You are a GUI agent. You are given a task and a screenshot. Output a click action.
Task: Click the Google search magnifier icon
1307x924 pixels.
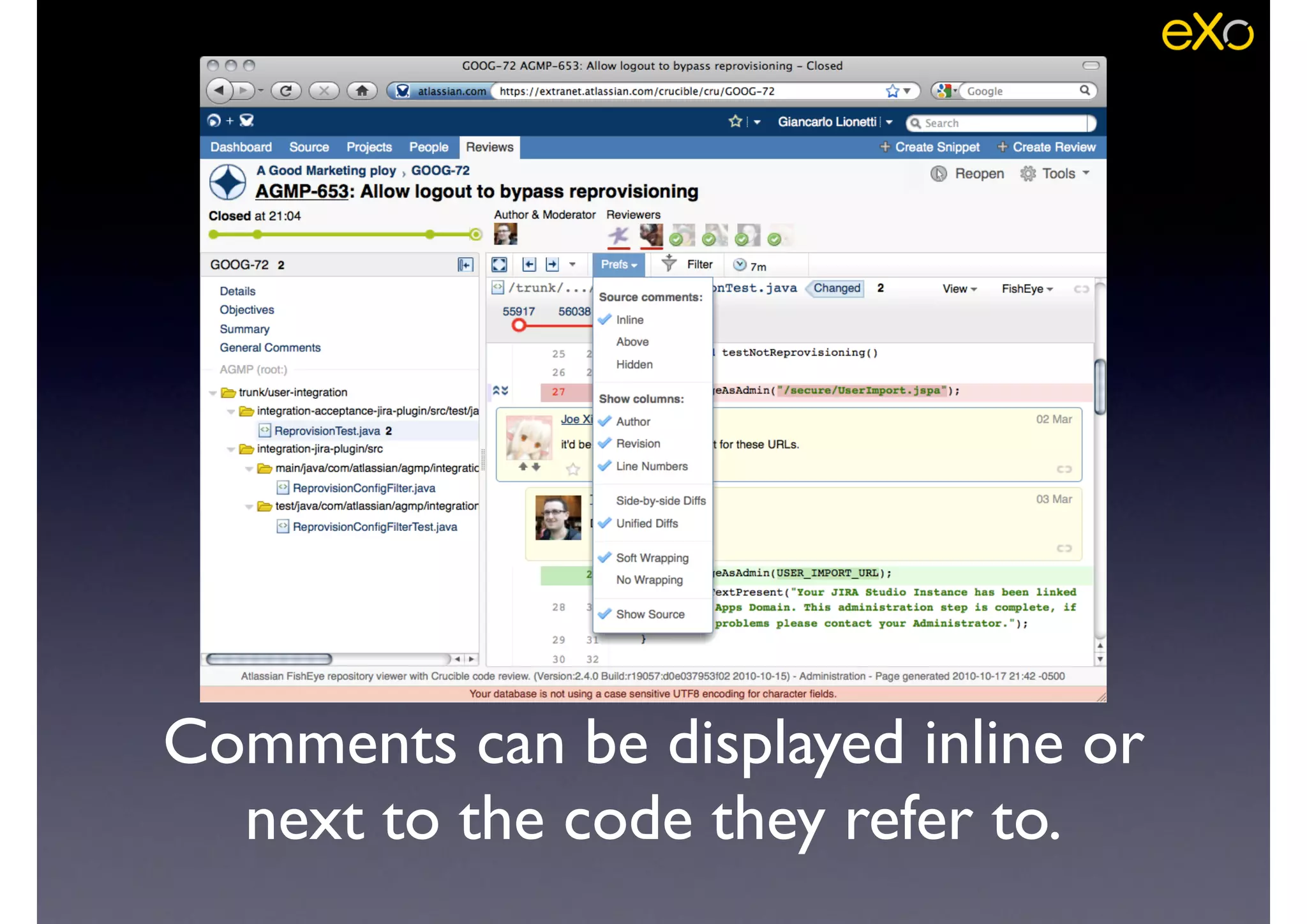click(1084, 91)
